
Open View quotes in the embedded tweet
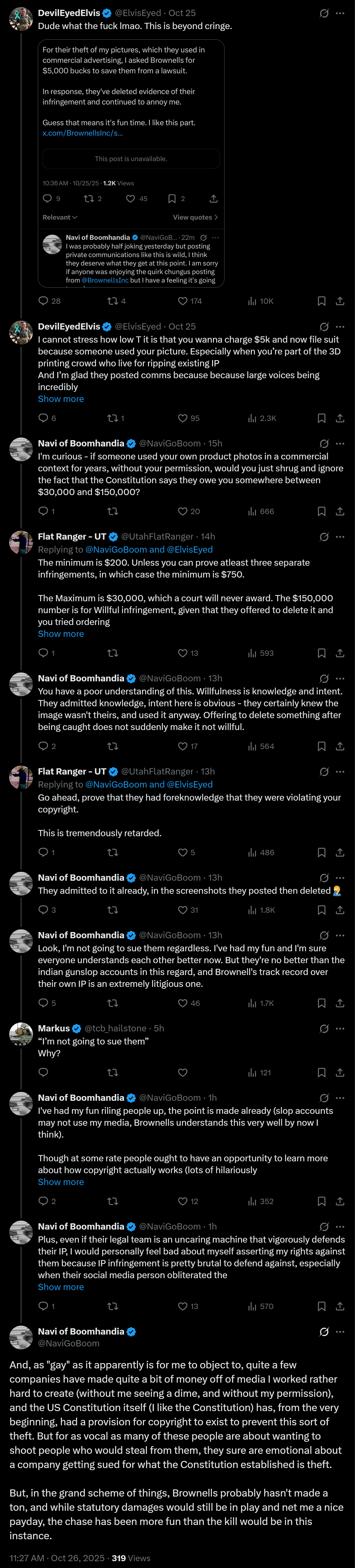[195, 217]
